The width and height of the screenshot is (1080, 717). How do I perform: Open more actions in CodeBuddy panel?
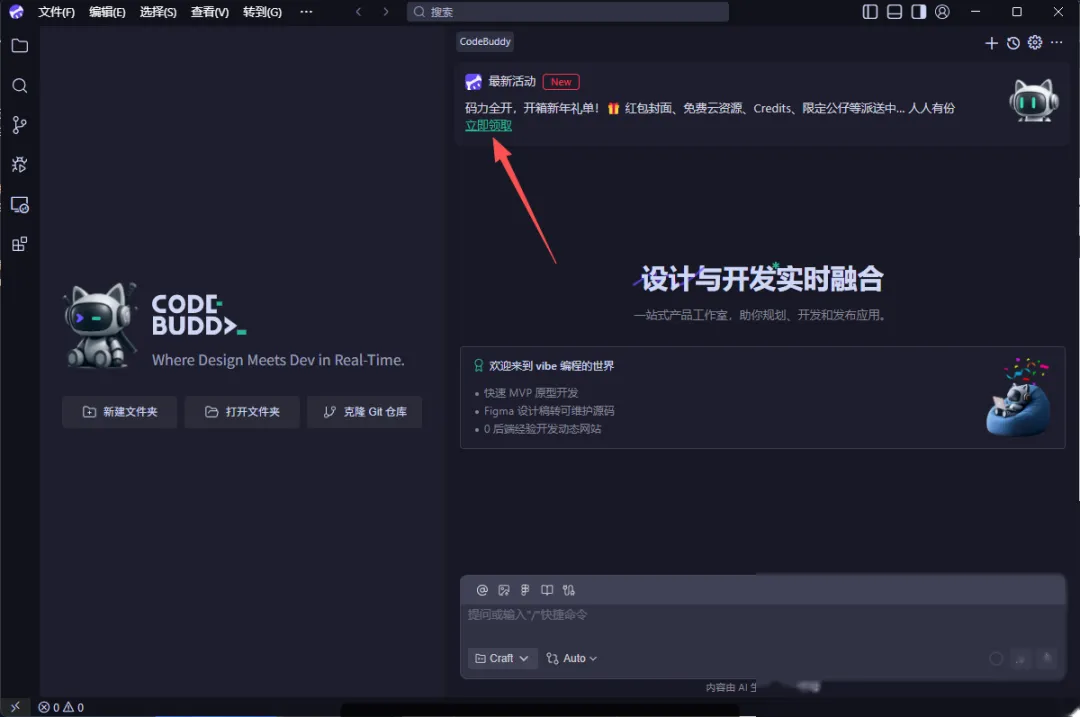coord(1057,43)
